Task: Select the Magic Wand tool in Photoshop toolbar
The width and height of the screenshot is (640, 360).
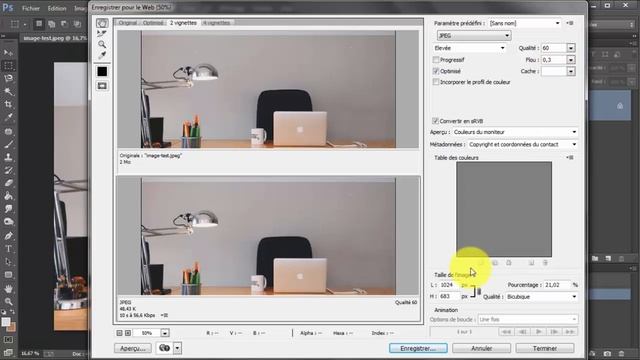Action: pos(9,91)
